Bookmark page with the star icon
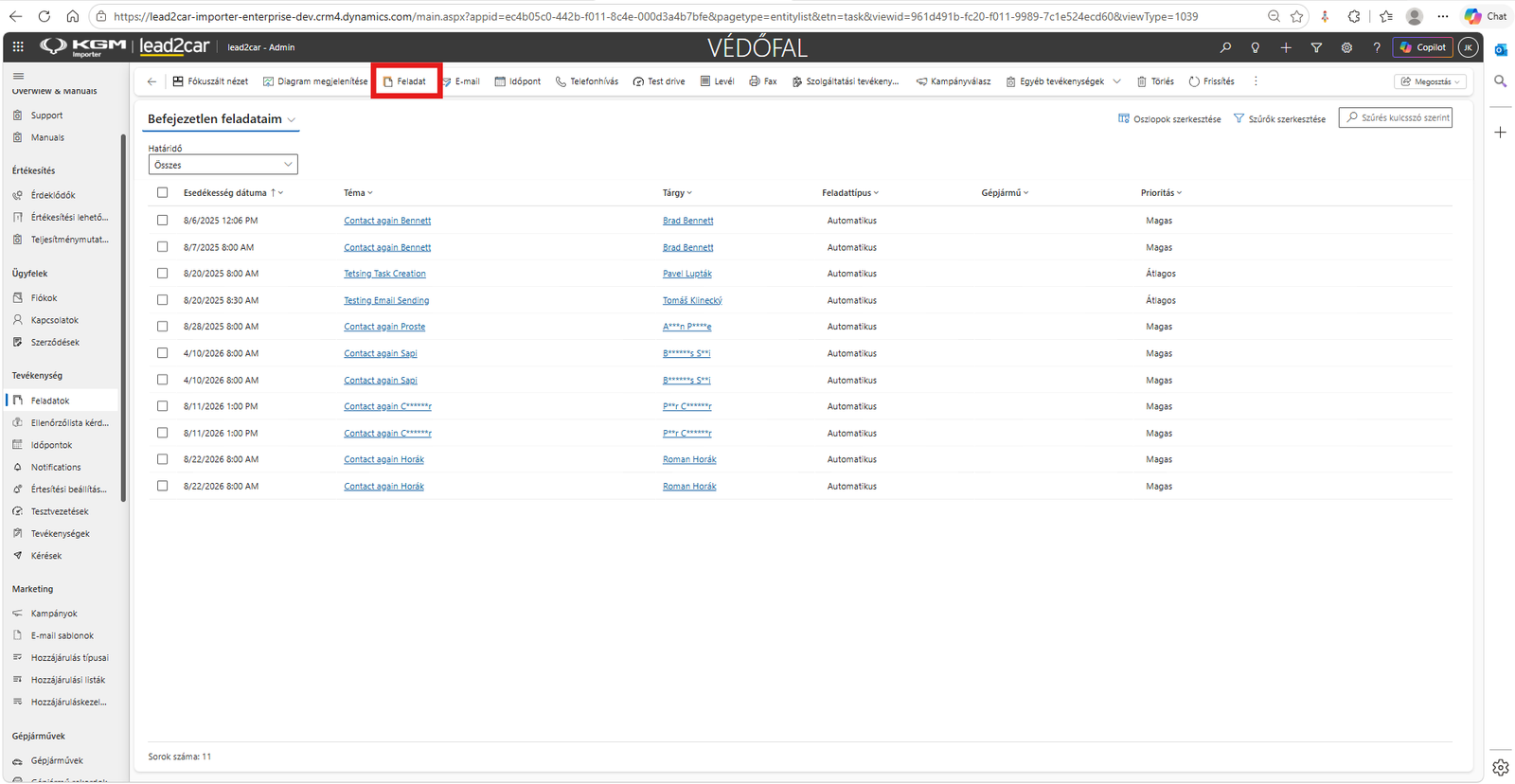 (x=1296, y=16)
